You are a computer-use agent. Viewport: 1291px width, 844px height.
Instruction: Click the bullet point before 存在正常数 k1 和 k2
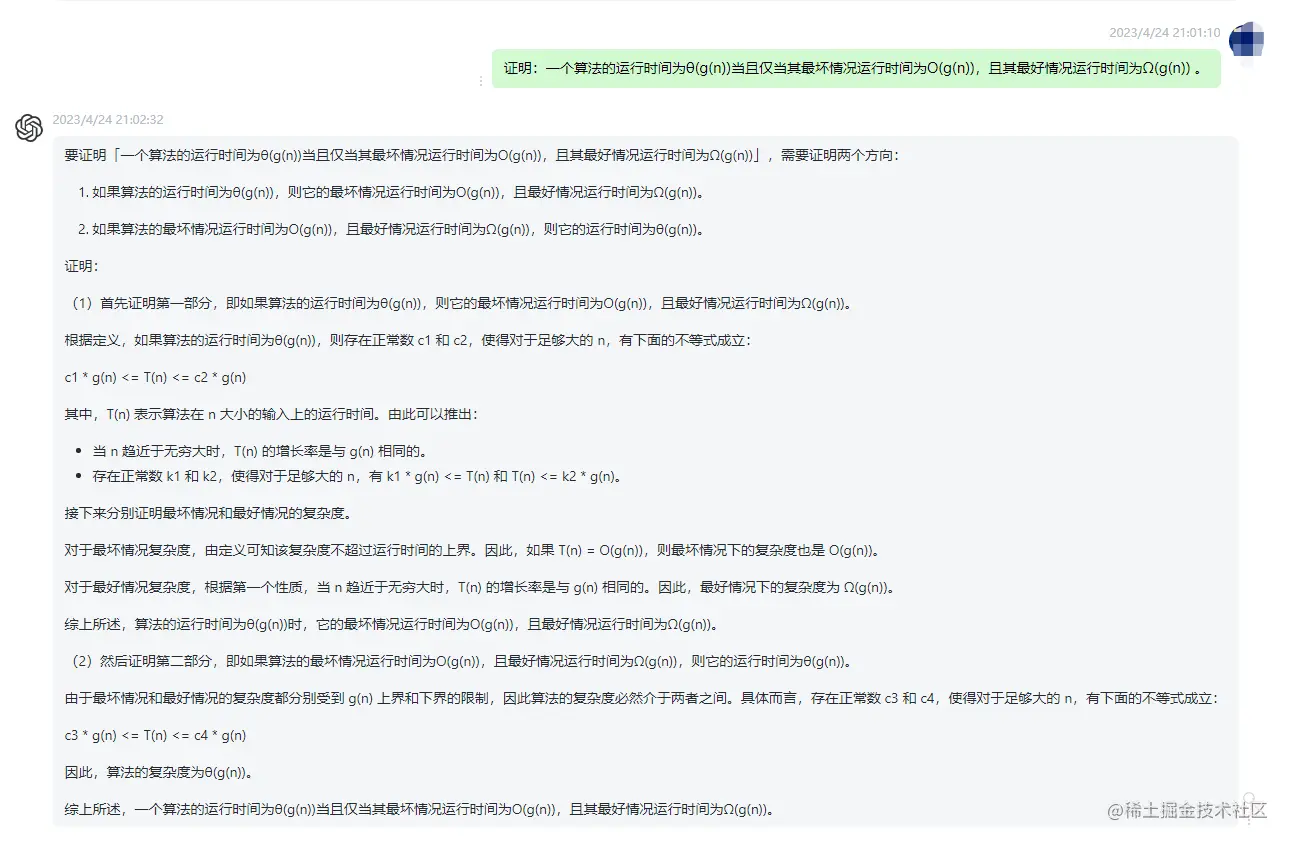[x=76, y=476]
